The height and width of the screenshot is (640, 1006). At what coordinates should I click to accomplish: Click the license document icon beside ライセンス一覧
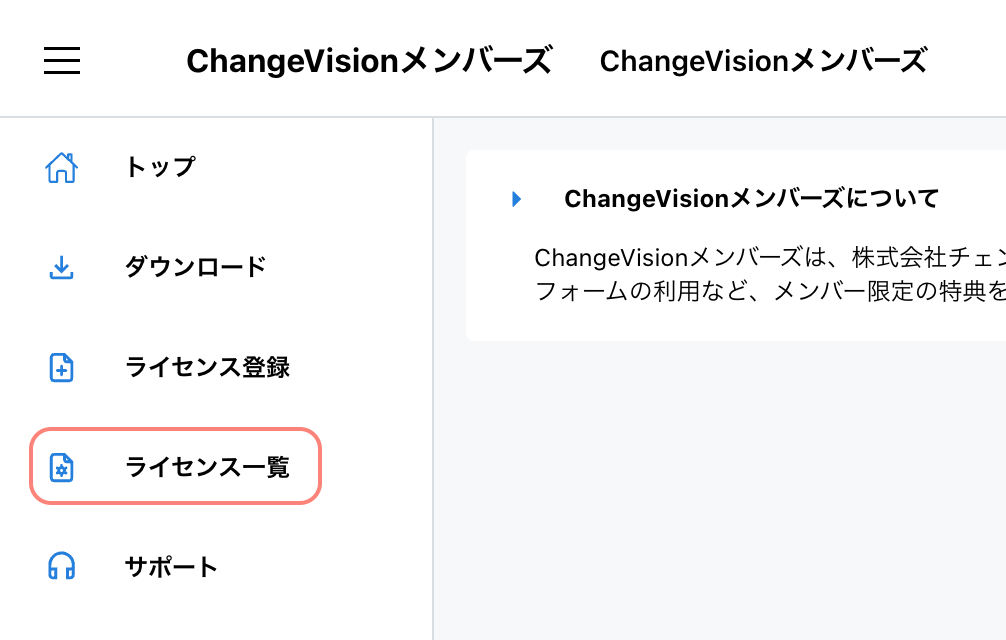coord(61,466)
